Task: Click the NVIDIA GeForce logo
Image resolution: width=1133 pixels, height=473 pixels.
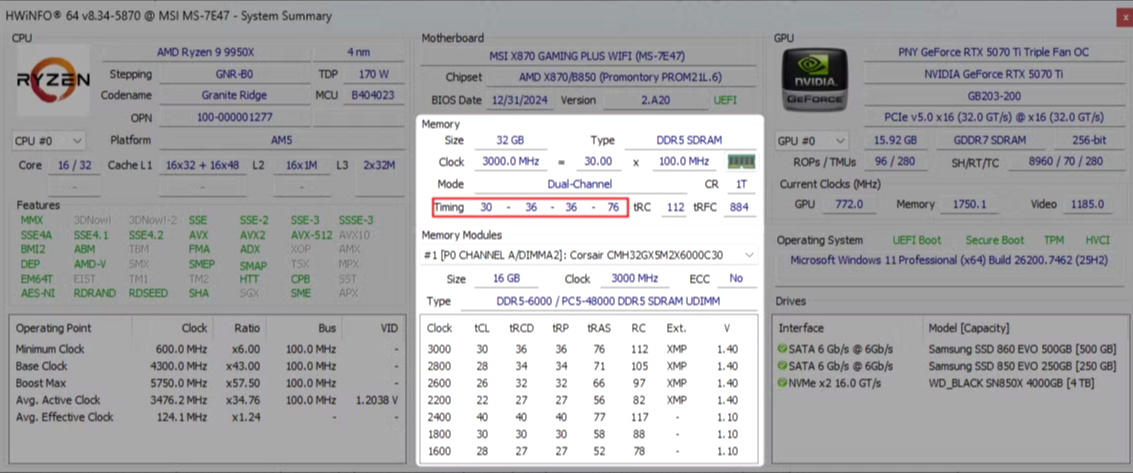Action: [816, 77]
